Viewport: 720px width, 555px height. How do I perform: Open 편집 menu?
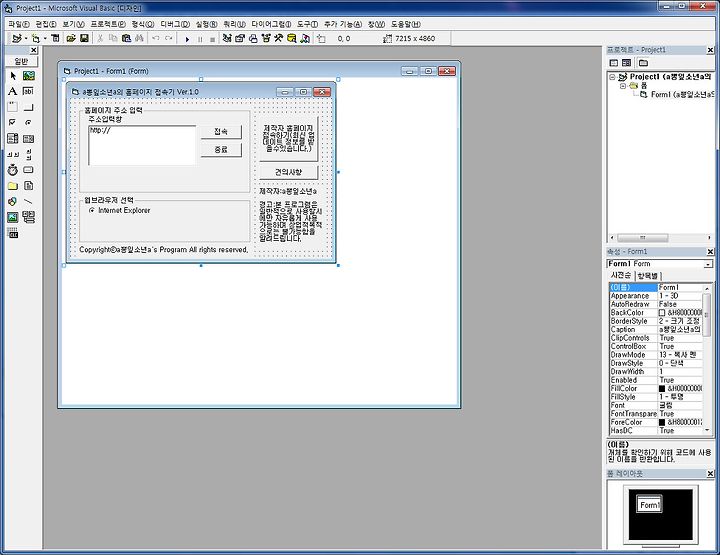point(46,24)
